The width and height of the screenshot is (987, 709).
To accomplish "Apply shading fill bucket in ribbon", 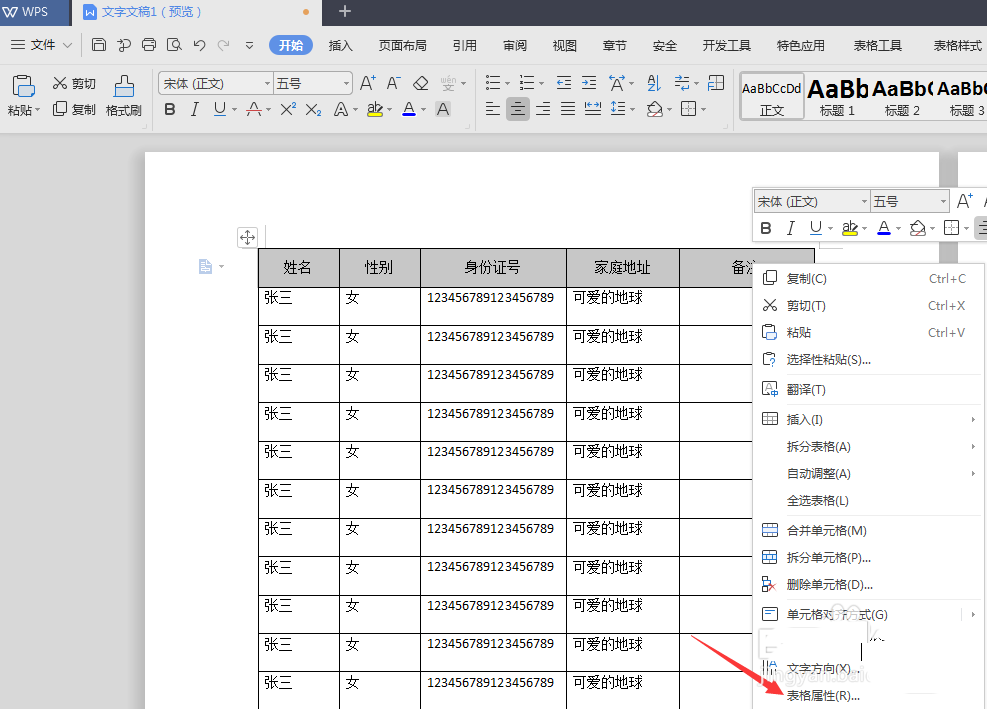I will [655, 110].
